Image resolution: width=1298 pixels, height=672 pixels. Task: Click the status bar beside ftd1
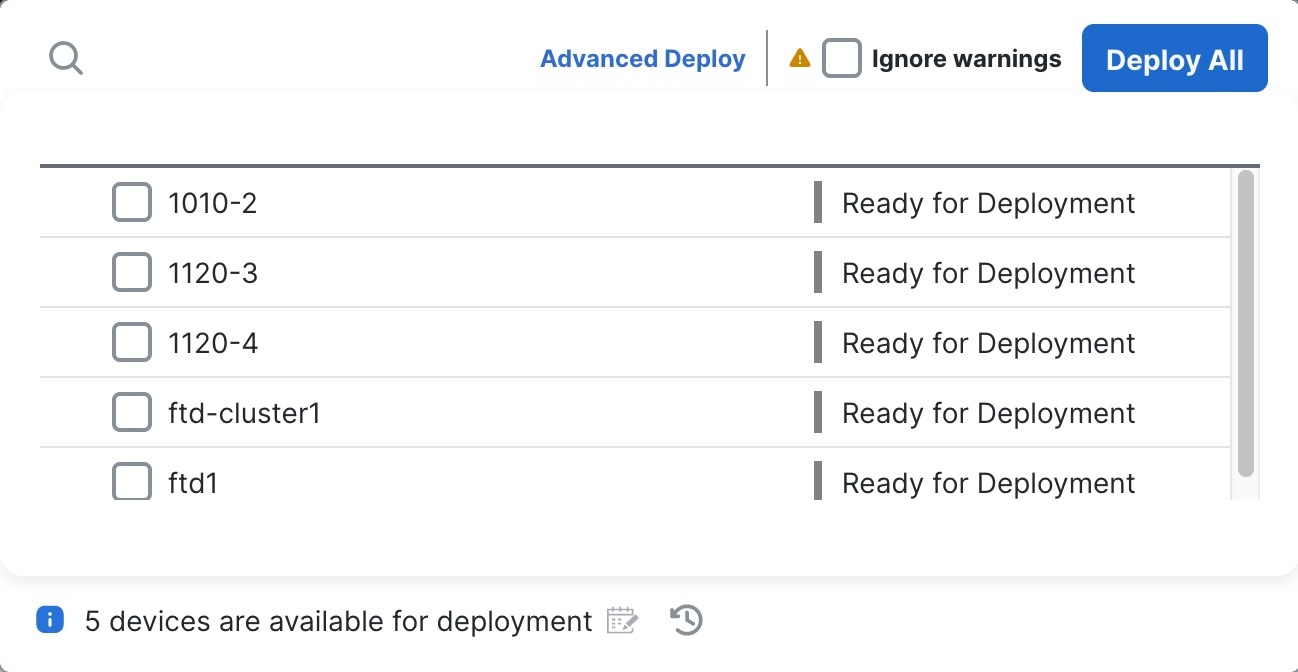(819, 482)
